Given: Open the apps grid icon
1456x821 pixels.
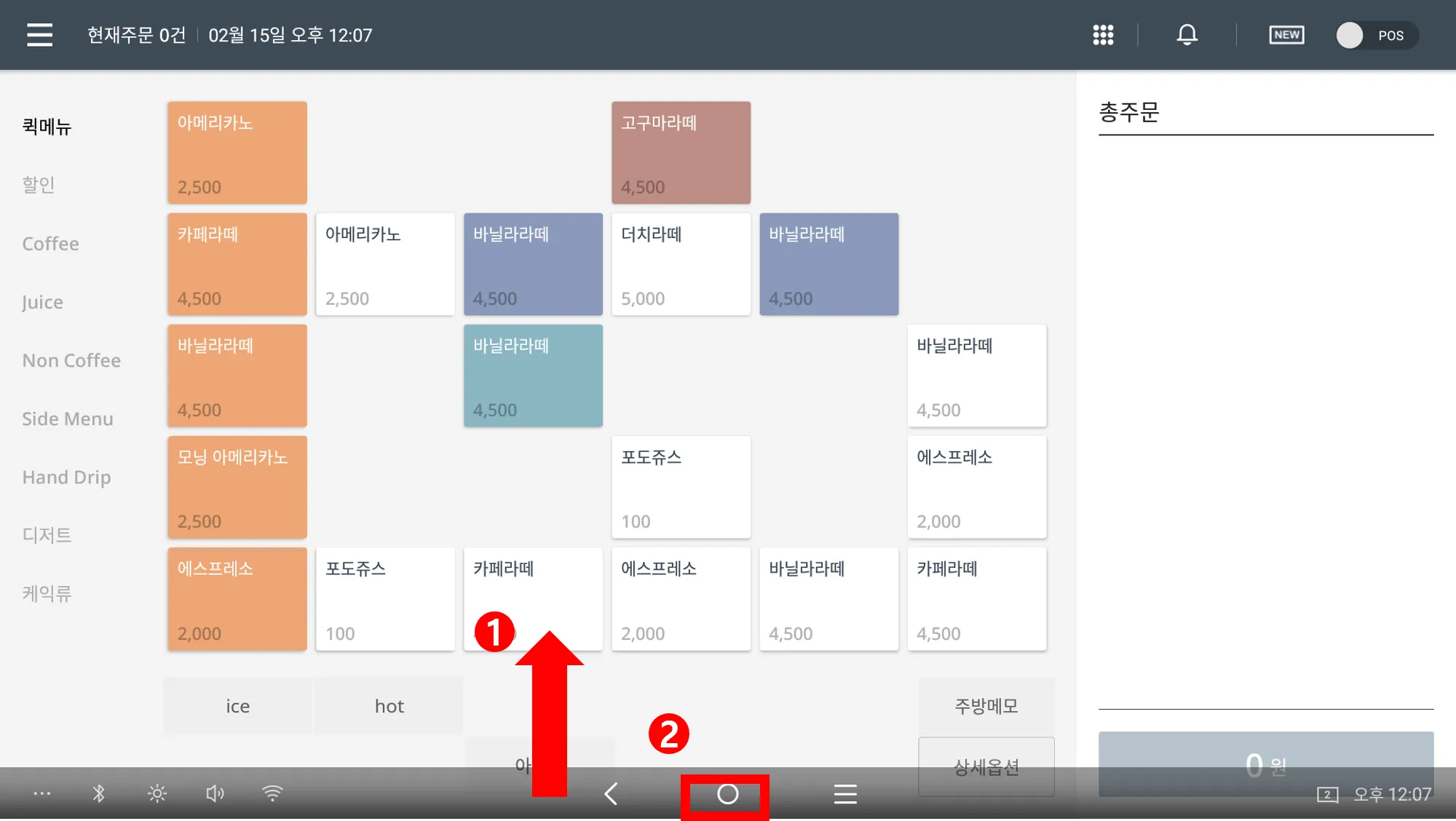Looking at the screenshot, I should (1103, 35).
